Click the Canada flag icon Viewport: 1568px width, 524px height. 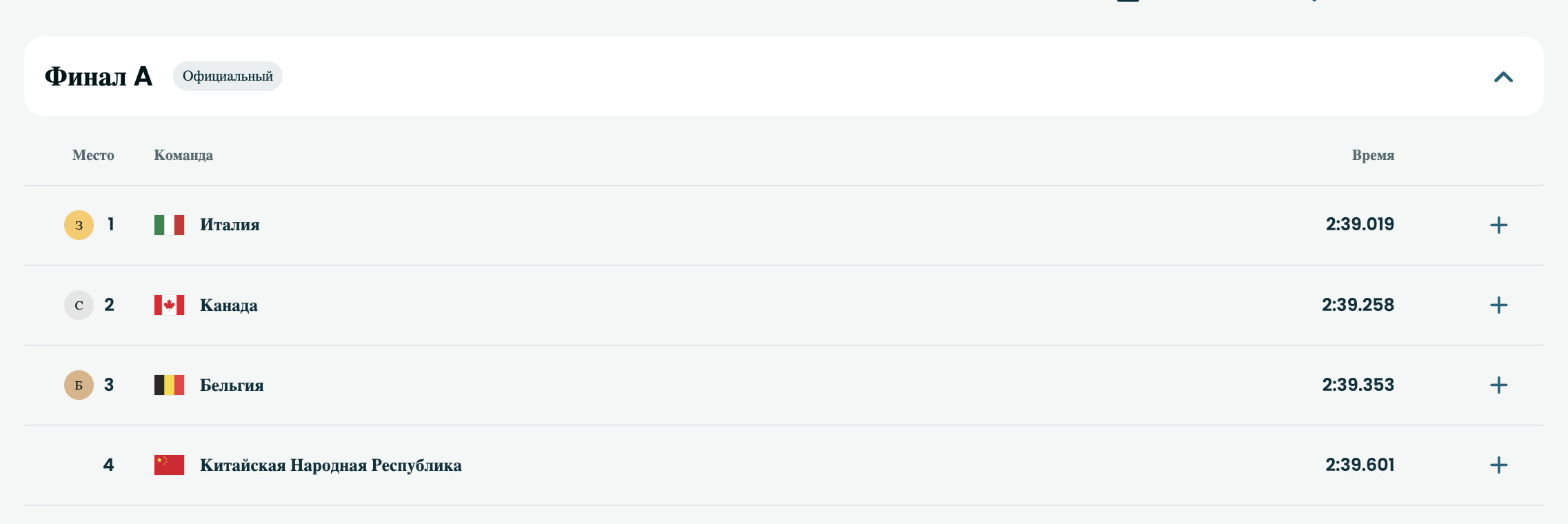(x=169, y=305)
